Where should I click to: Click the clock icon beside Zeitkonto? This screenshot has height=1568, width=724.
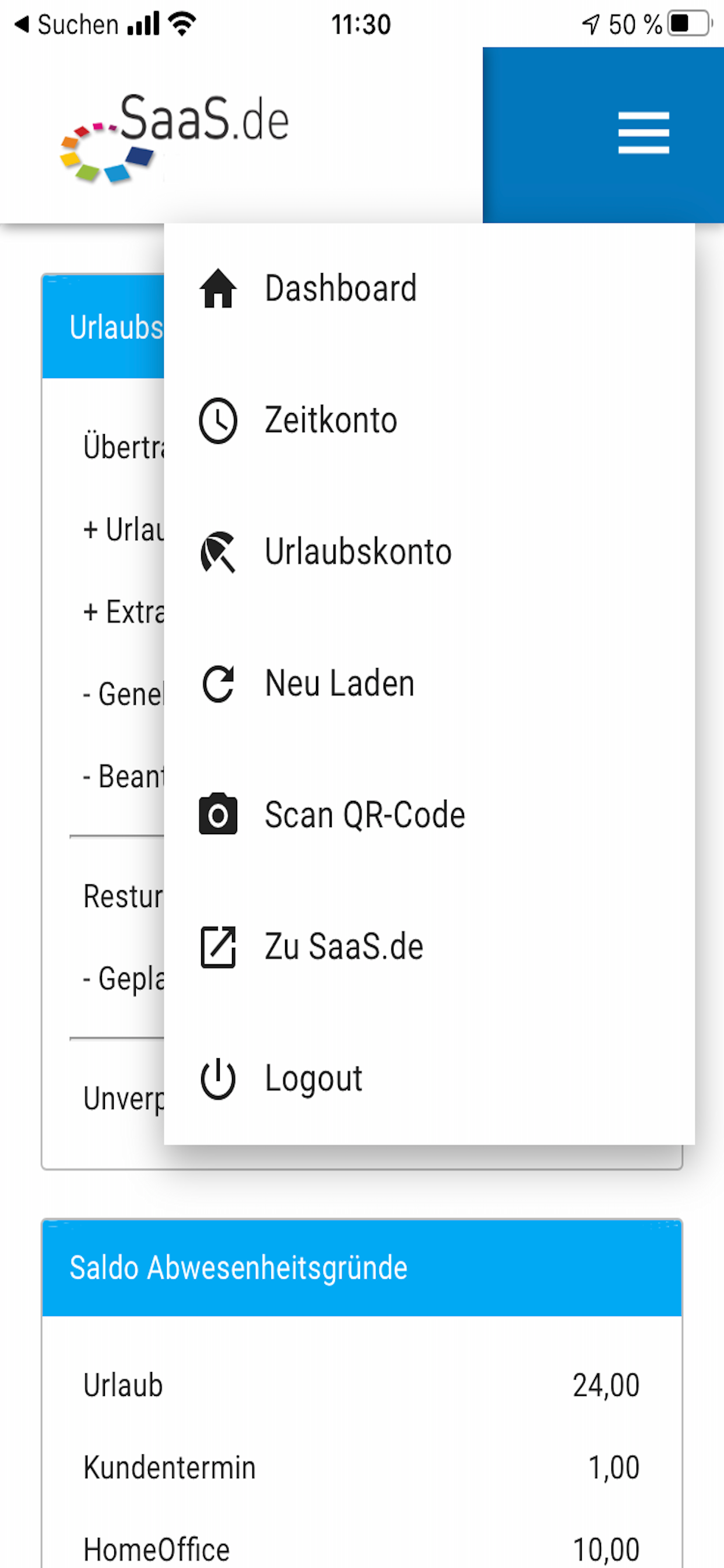(218, 421)
